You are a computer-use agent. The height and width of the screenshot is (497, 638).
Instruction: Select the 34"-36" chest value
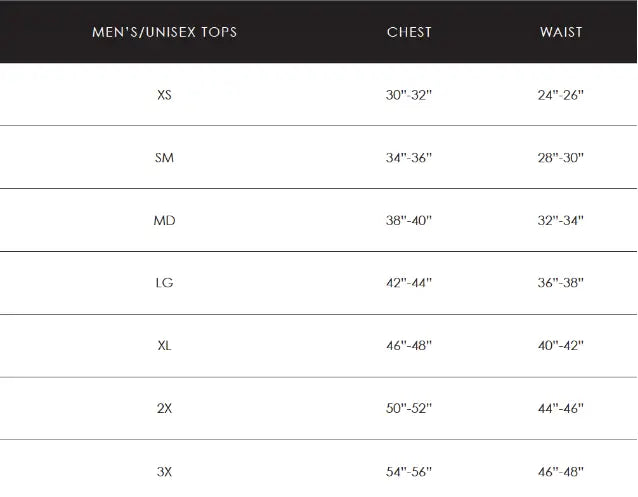pos(409,158)
